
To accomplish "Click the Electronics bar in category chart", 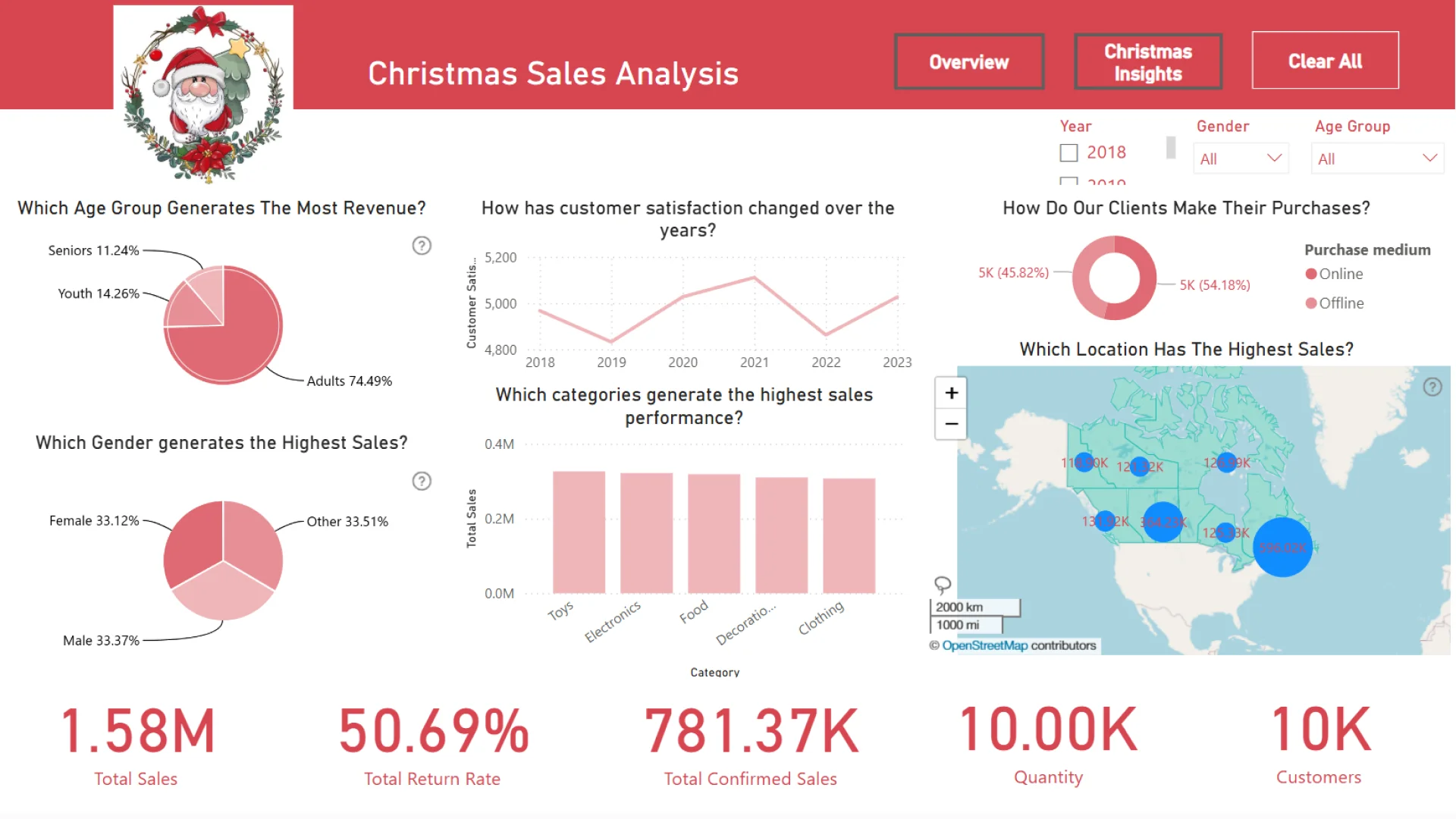I will click(646, 533).
